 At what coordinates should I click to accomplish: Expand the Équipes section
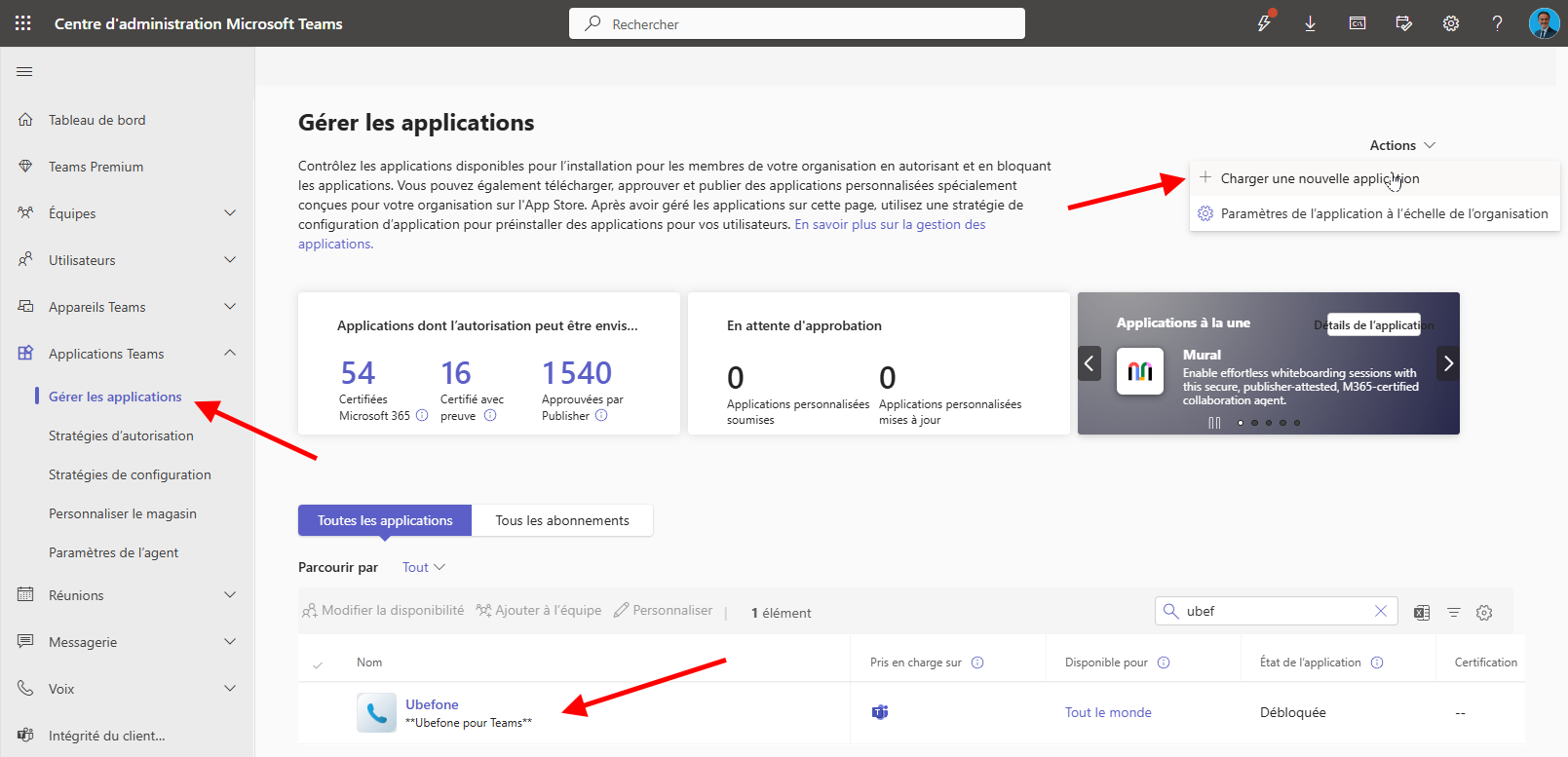230,213
